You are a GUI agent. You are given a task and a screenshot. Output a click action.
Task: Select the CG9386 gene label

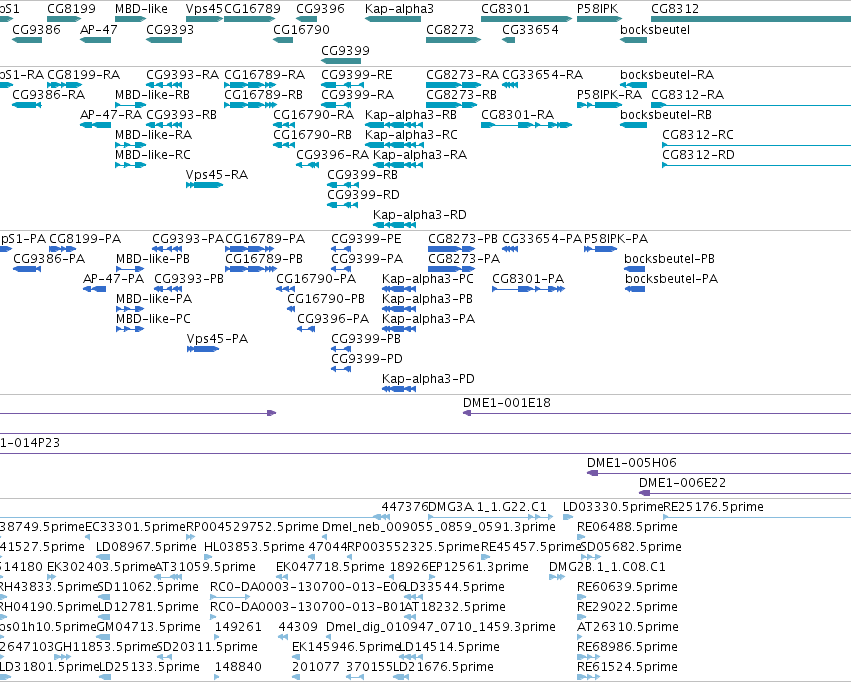click(36, 29)
